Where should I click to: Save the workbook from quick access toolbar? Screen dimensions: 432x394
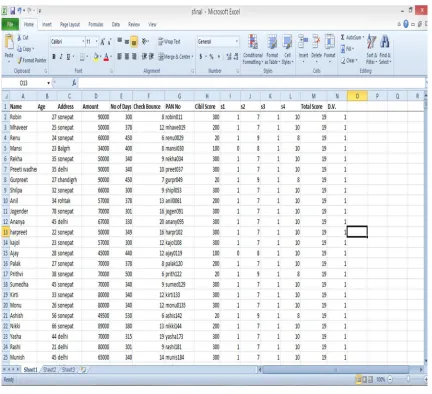(x=13, y=11)
